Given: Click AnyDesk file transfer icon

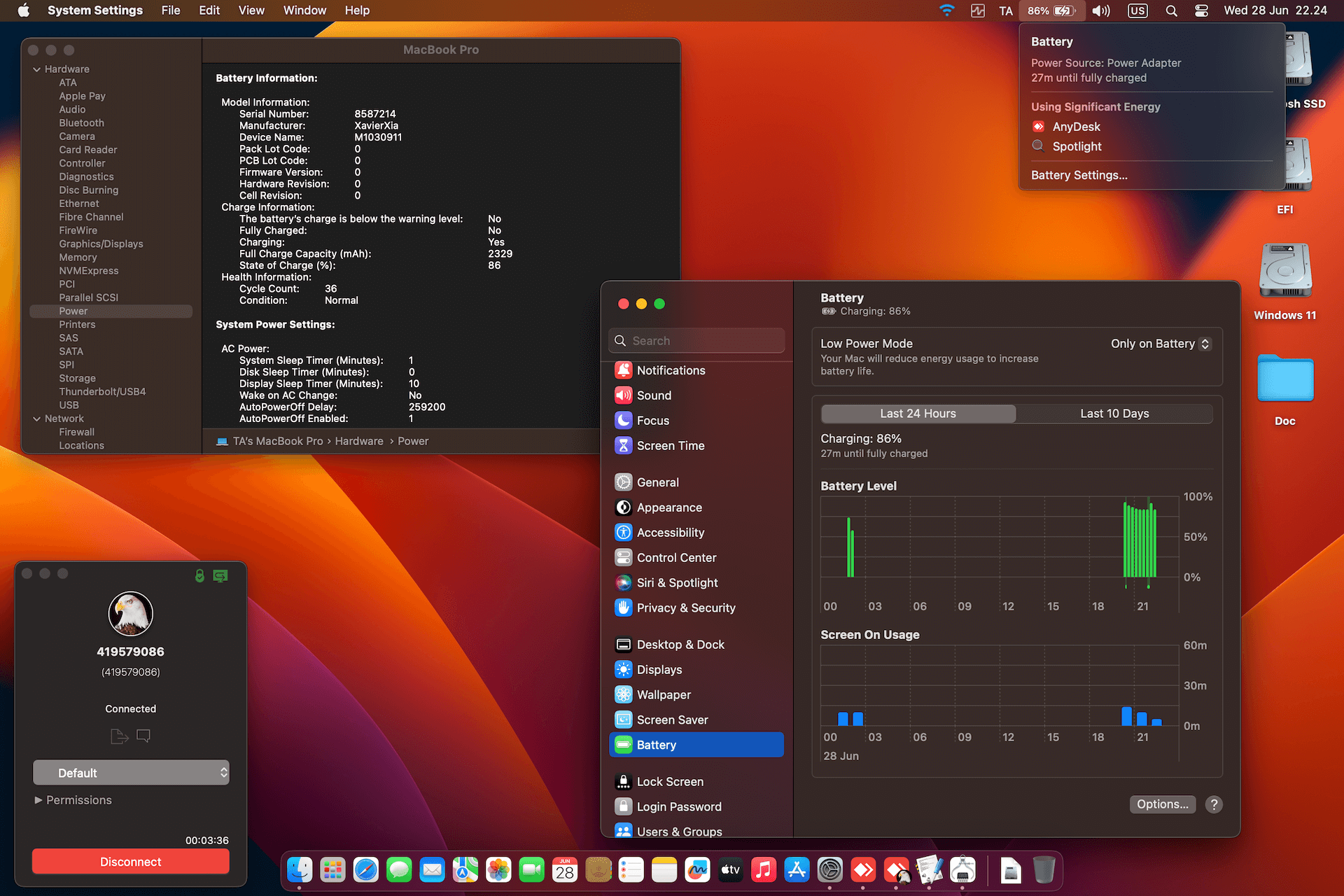Looking at the screenshot, I should [x=119, y=736].
